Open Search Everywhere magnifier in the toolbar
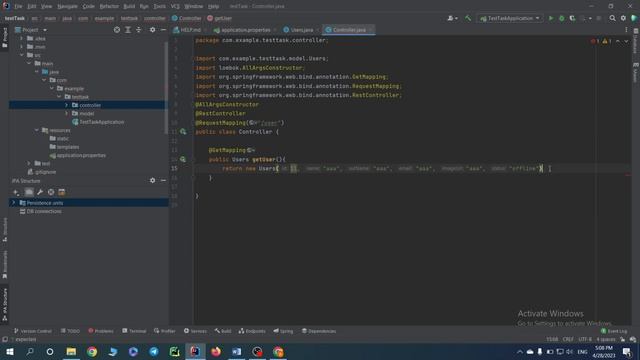This screenshot has height=360, width=640. coord(612,18)
